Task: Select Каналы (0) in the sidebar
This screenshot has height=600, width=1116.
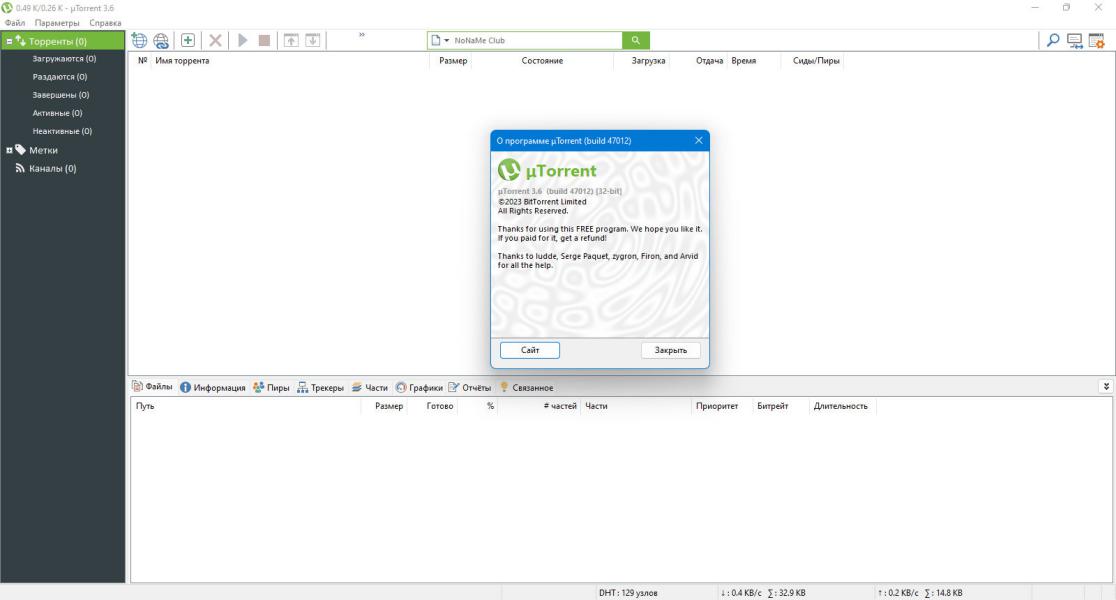Action: tap(53, 169)
